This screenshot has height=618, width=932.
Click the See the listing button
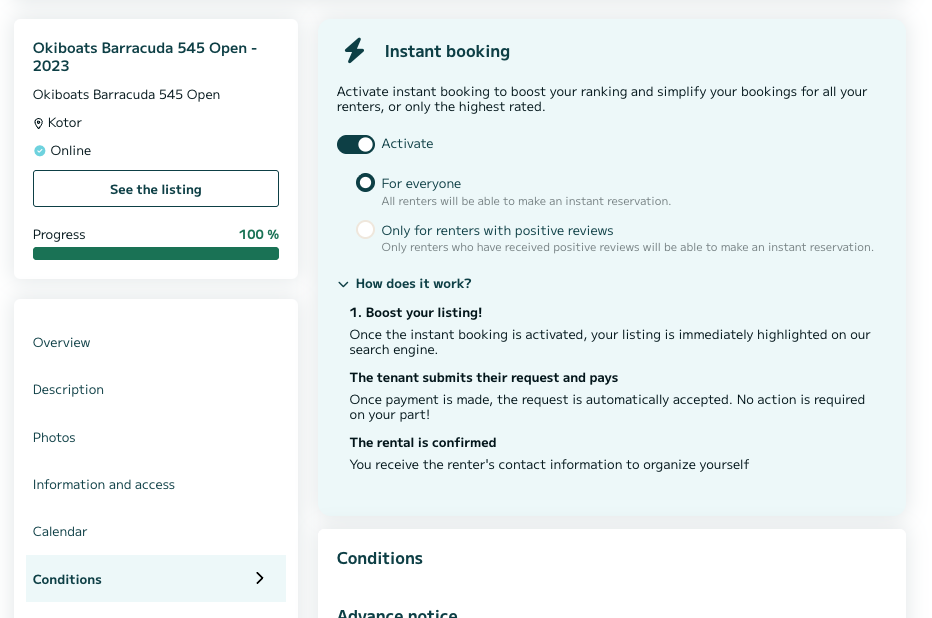click(x=156, y=189)
